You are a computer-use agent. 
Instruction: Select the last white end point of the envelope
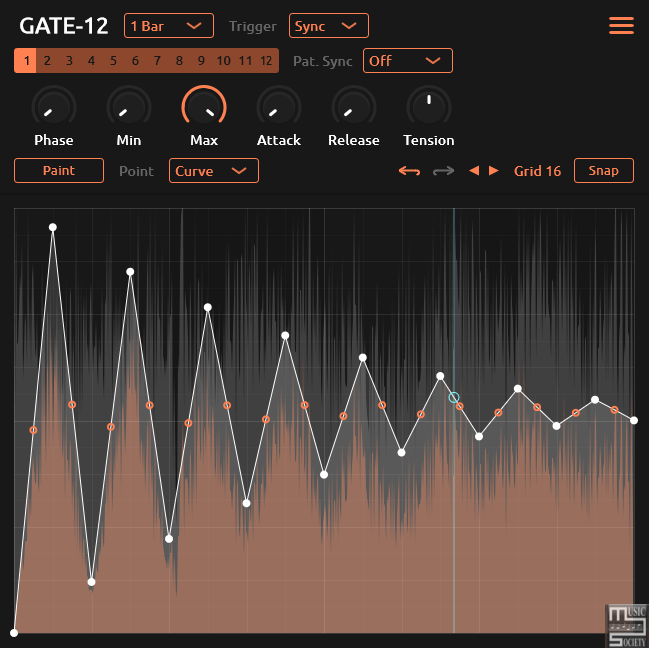click(x=634, y=420)
